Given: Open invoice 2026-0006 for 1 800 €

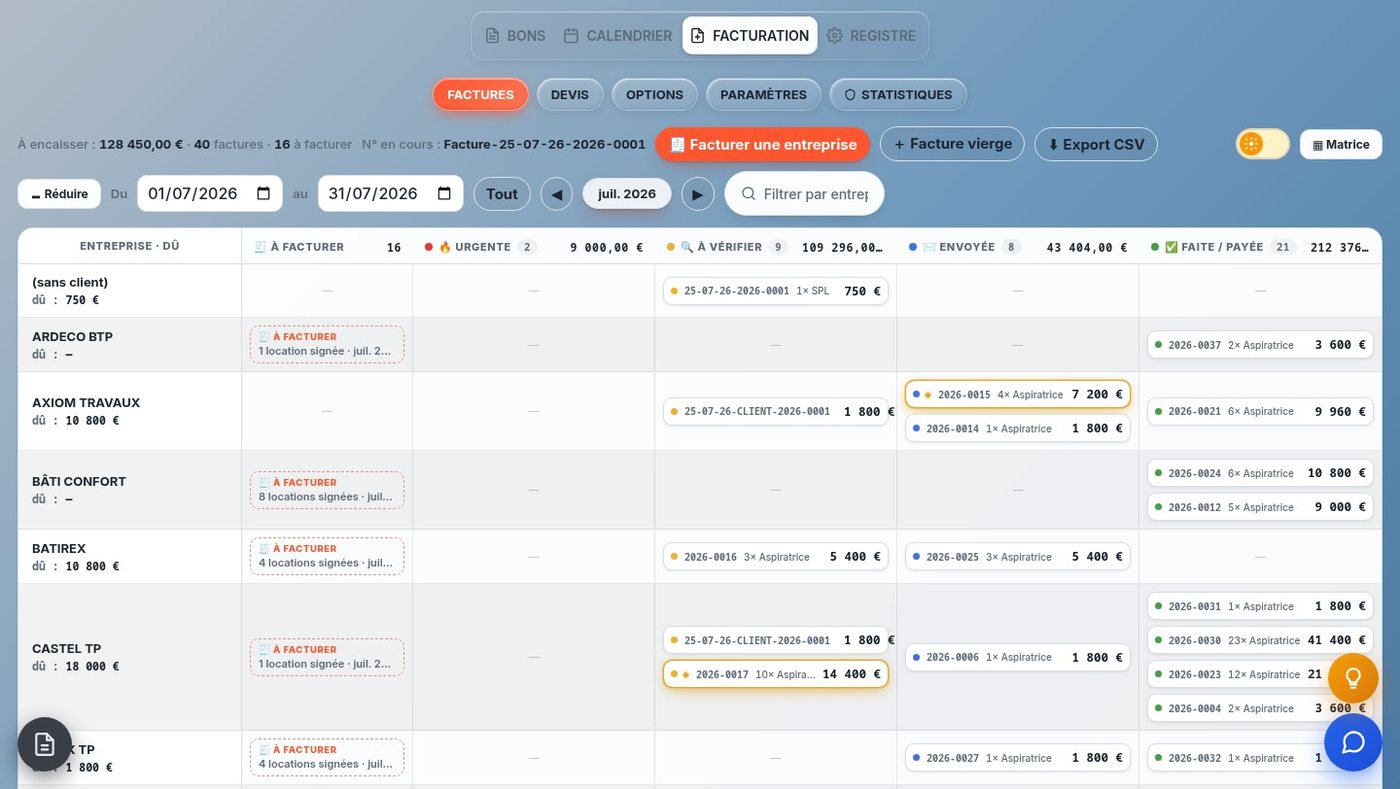Looking at the screenshot, I should [1017, 657].
